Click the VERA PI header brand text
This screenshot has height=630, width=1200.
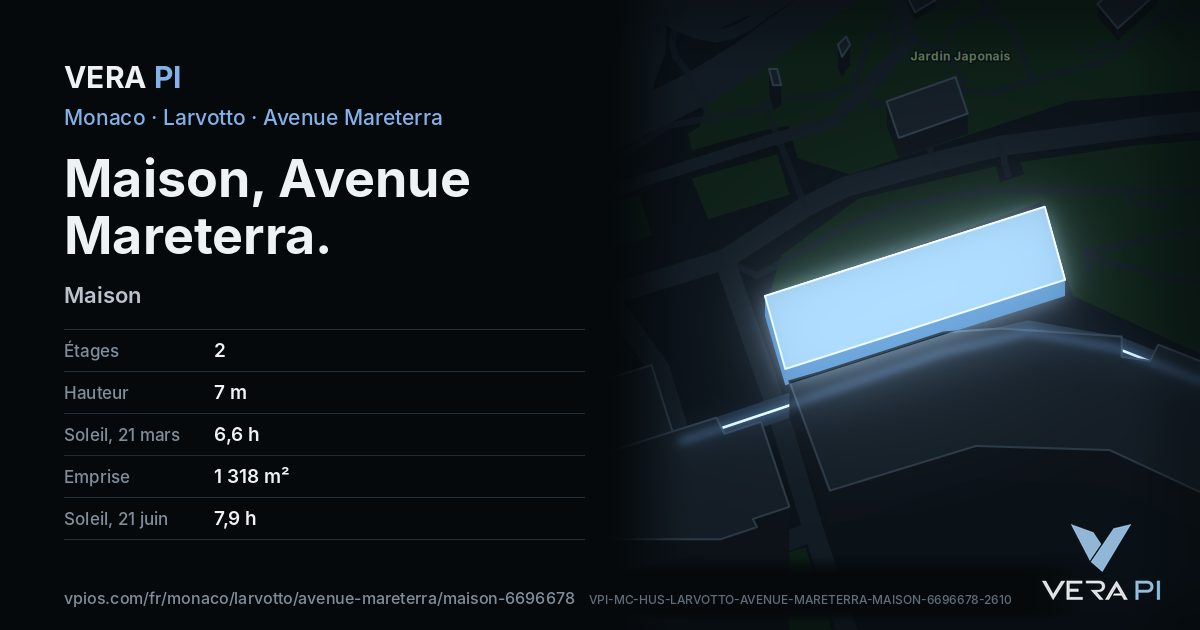tap(122, 77)
